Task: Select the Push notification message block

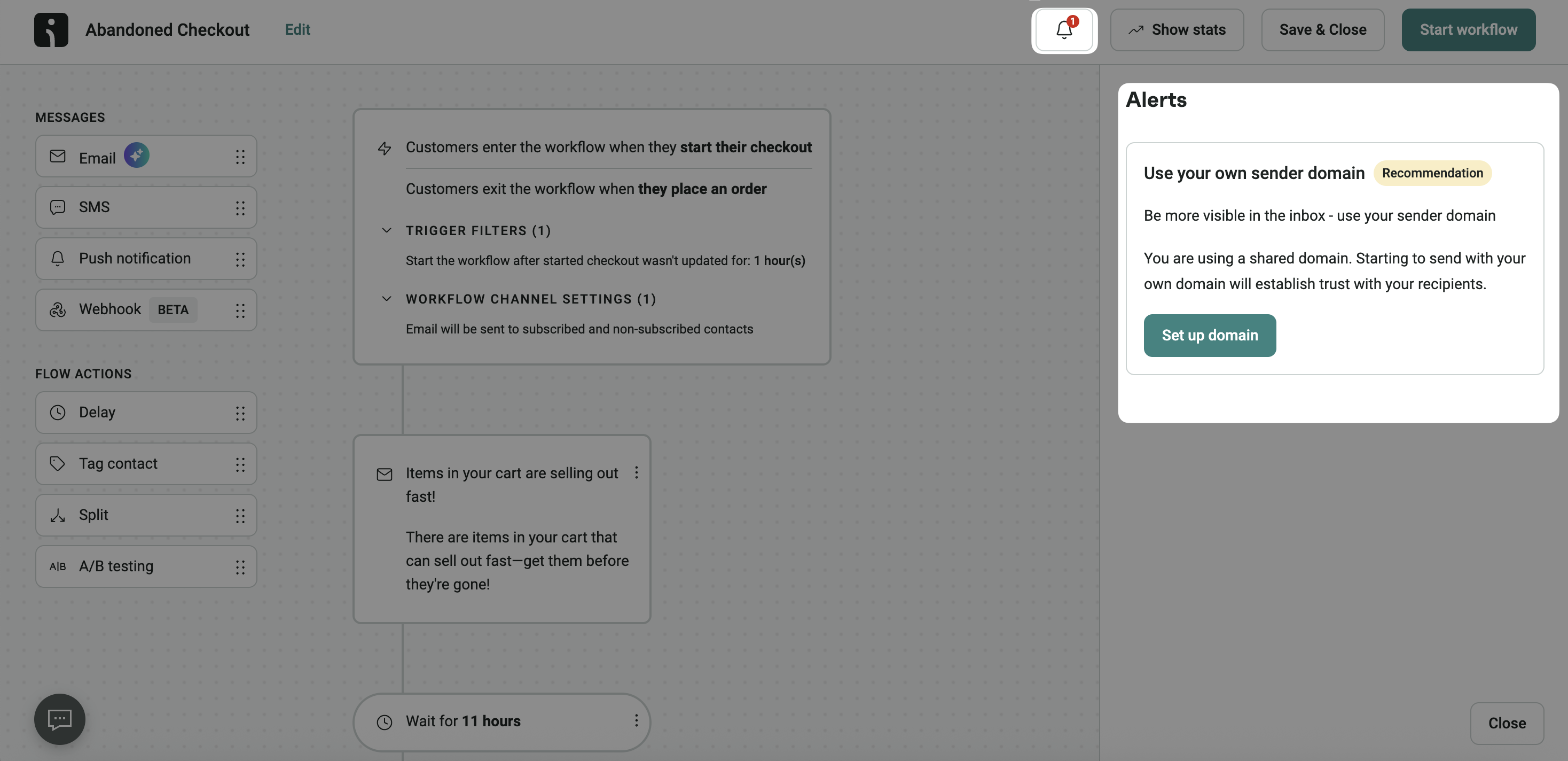Action: click(135, 259)
